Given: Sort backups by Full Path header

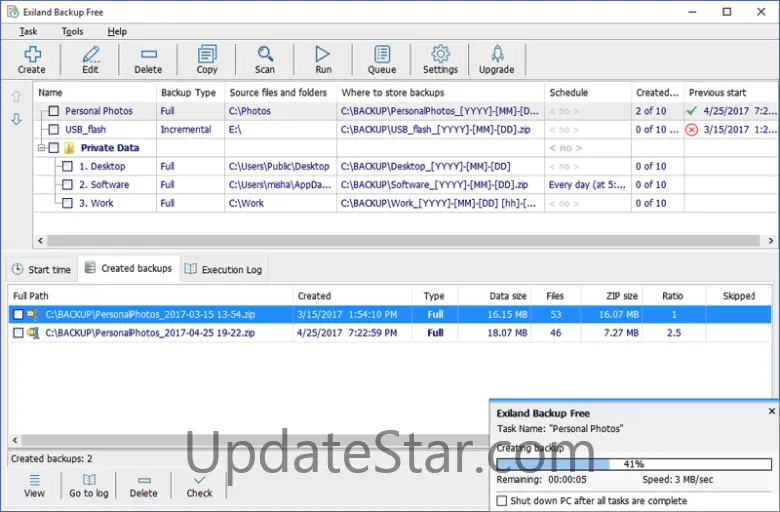Looking at the screenshot, I should 150,296.
